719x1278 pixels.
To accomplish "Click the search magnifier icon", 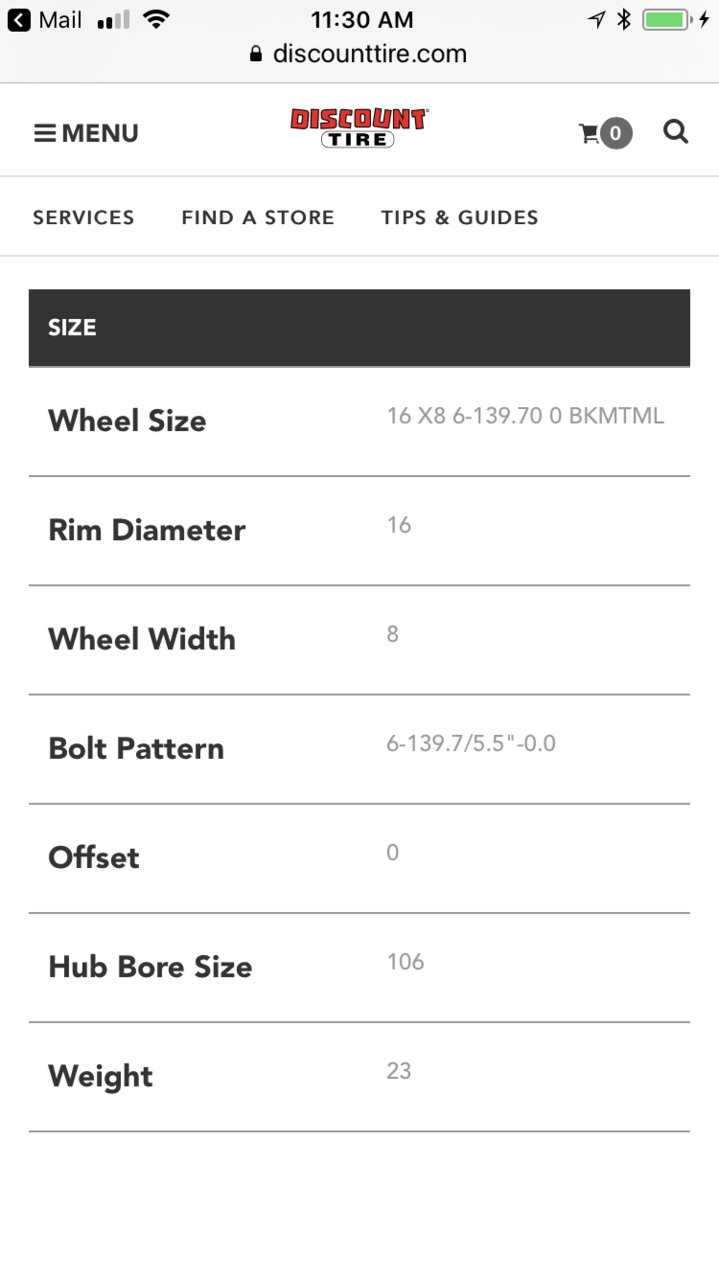I will coord(676,132).
